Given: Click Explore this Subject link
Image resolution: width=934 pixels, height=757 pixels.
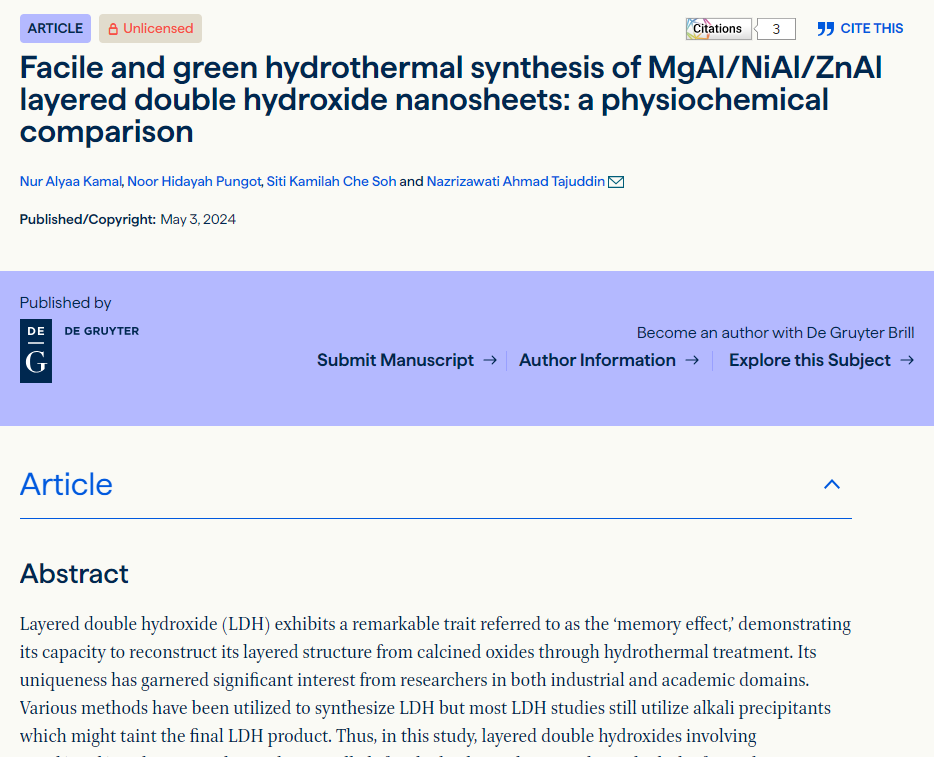Looking at the screenshot, I should pos(809,360).
